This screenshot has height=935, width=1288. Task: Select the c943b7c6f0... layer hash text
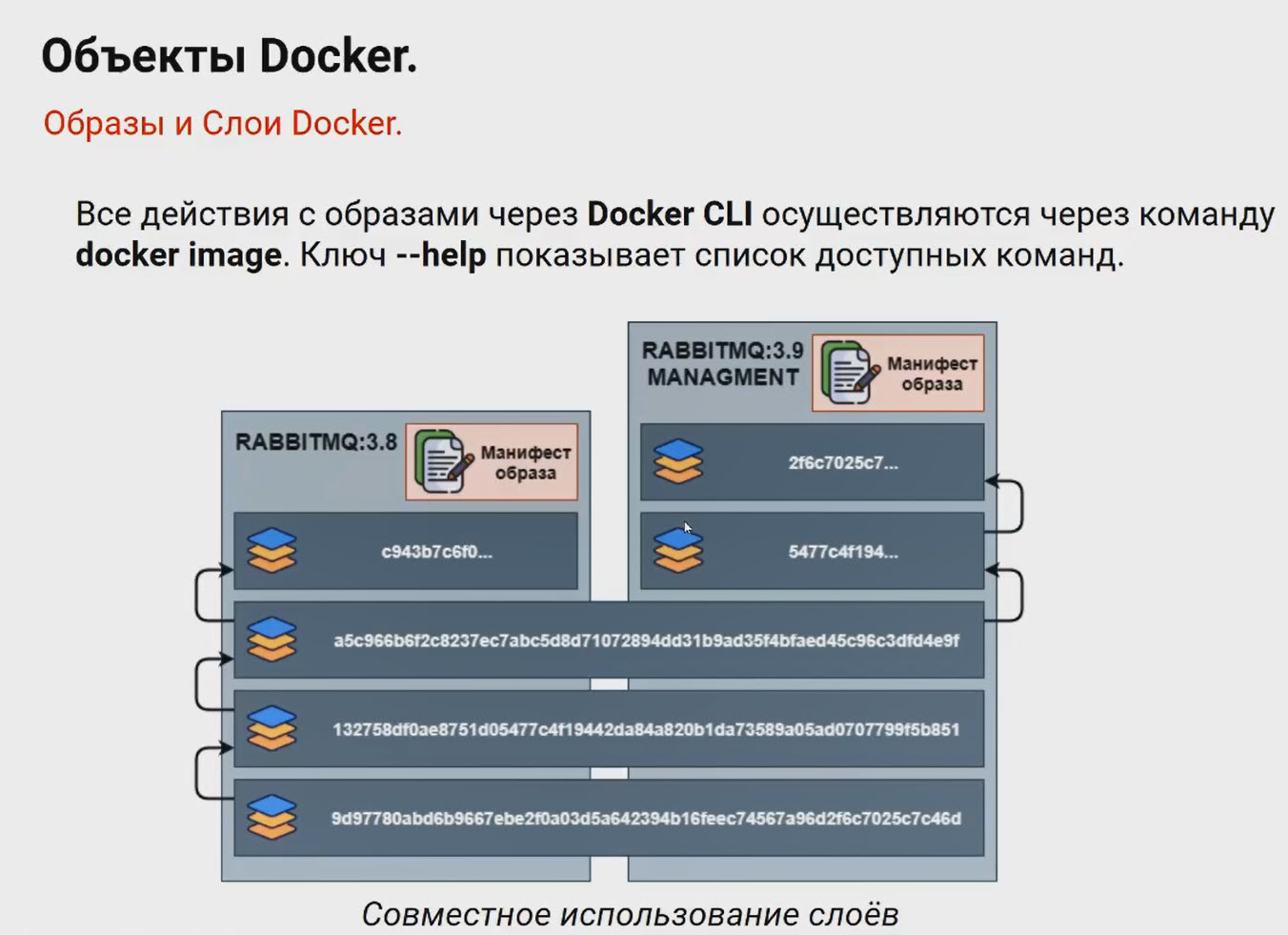436,552
